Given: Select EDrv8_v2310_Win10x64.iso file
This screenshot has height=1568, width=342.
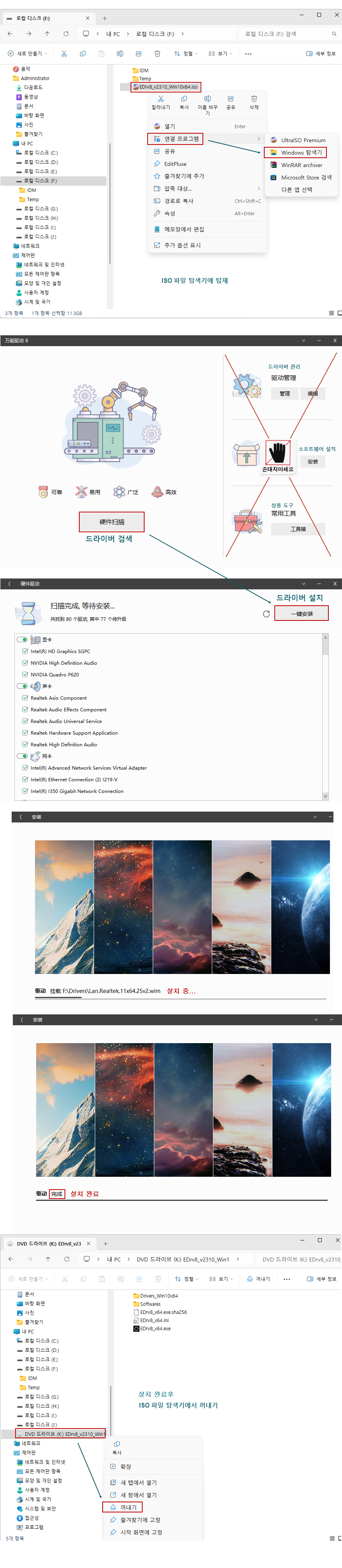Looking at the screenshot, I should (x=166, y=87).
